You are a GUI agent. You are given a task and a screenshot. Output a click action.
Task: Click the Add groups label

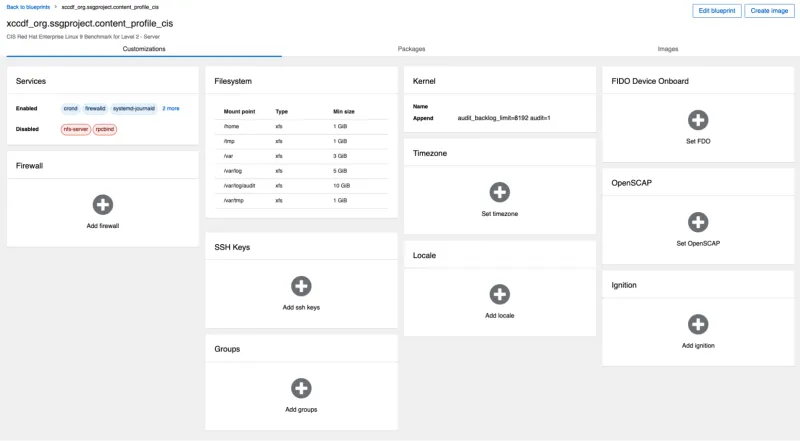[x=301, y=409]
